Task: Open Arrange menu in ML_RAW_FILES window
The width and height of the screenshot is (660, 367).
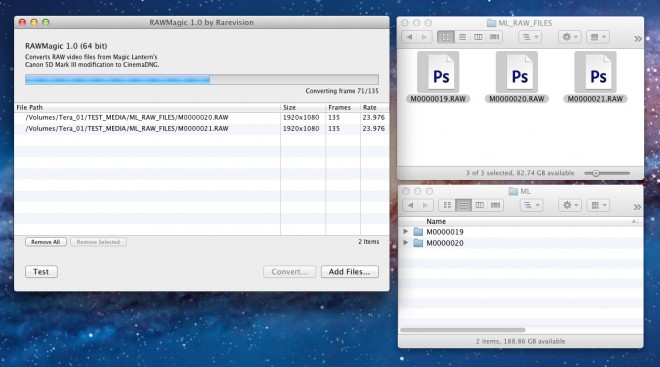Action: pyautogui.click(x=530, y=37)
